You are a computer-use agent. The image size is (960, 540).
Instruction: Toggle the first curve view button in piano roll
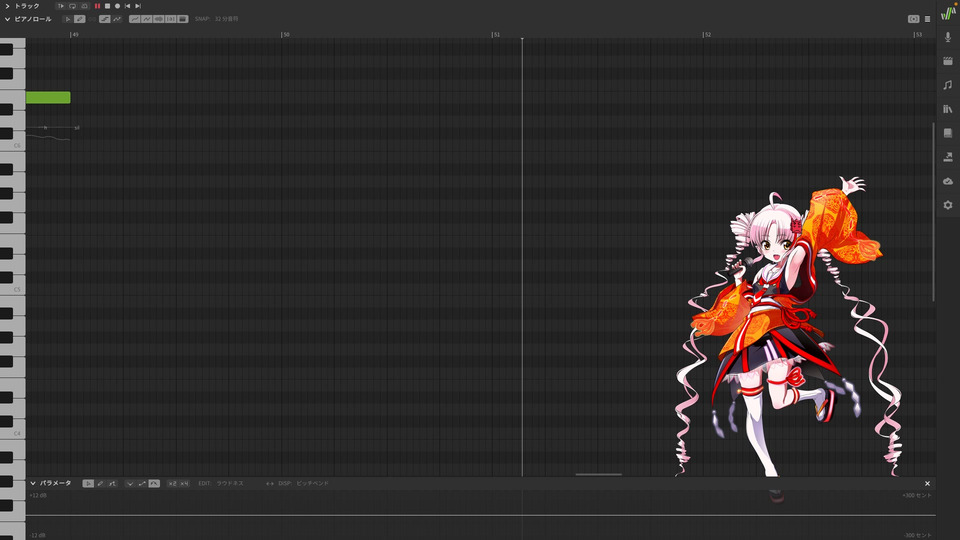coord(135,19)
